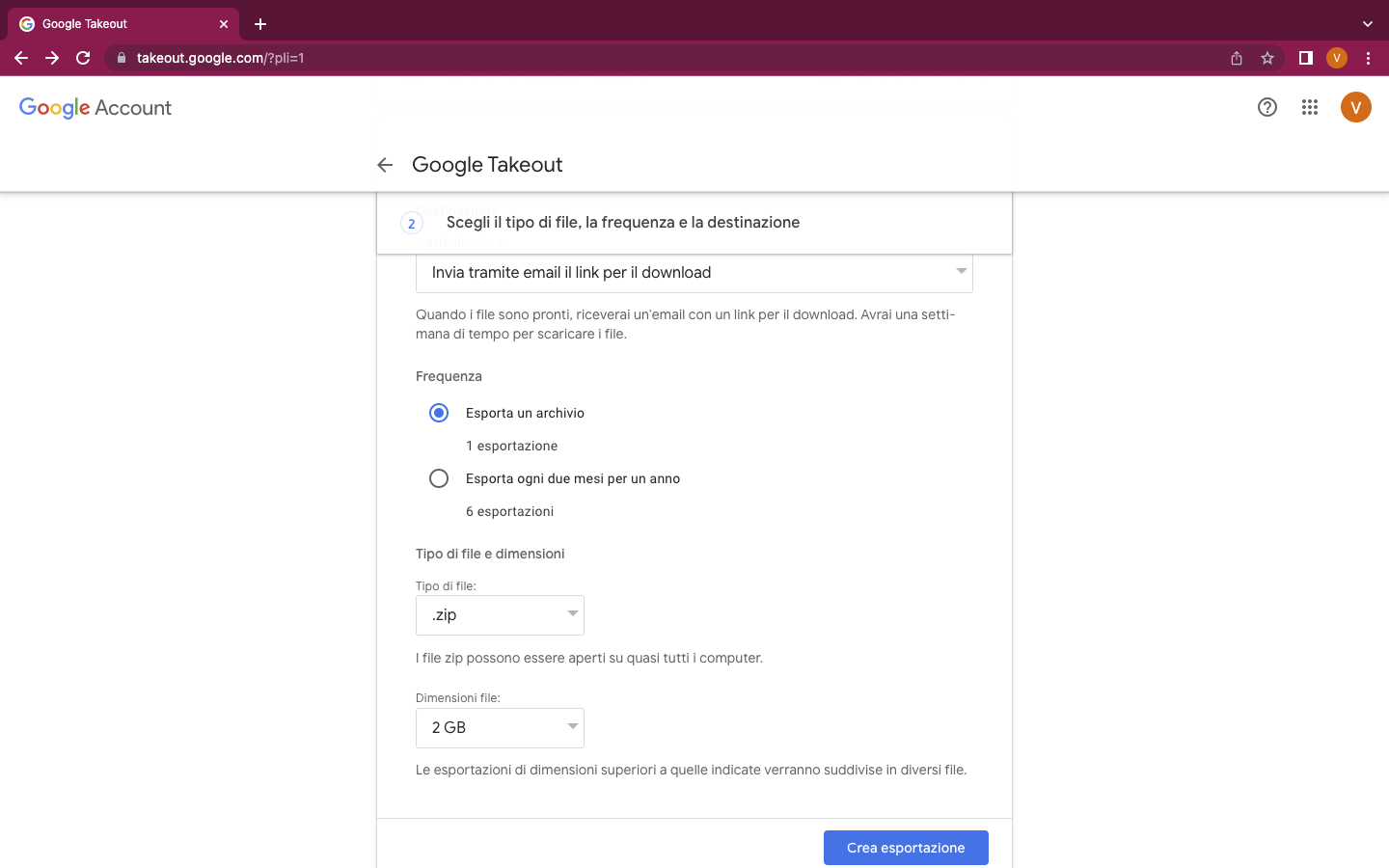This screenshot has width=1389, height=868.
Task: Bookmark the page with the star icon
Action: pos(1266,58)
